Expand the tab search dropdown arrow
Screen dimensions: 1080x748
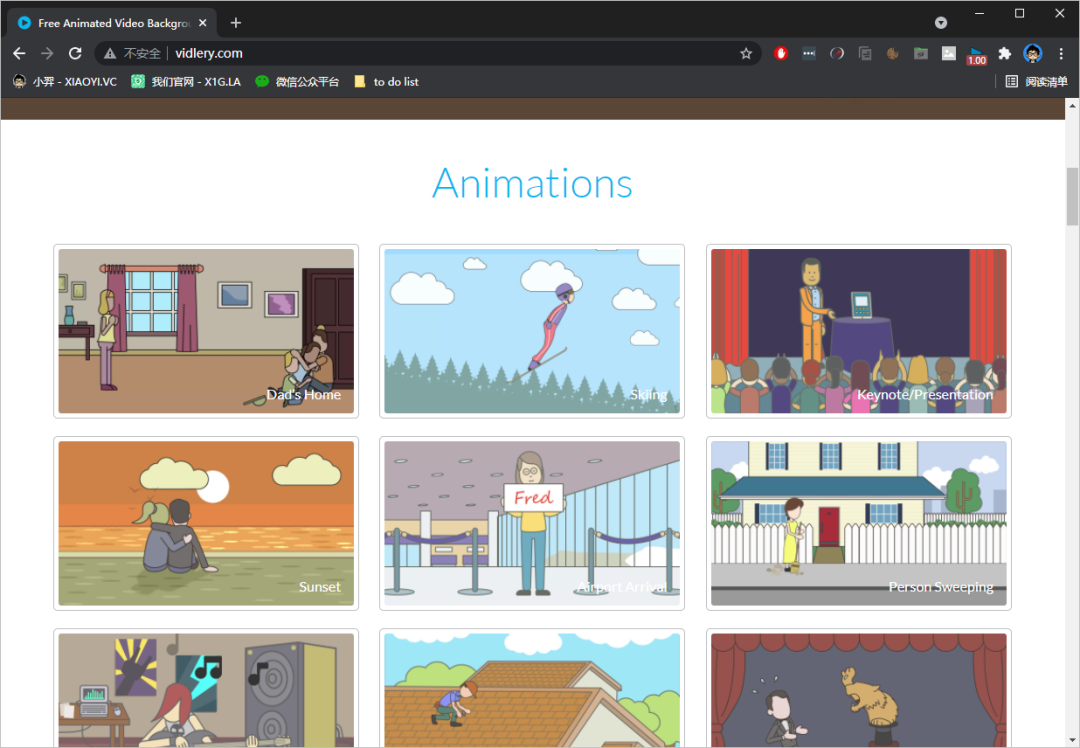(941, 22)
